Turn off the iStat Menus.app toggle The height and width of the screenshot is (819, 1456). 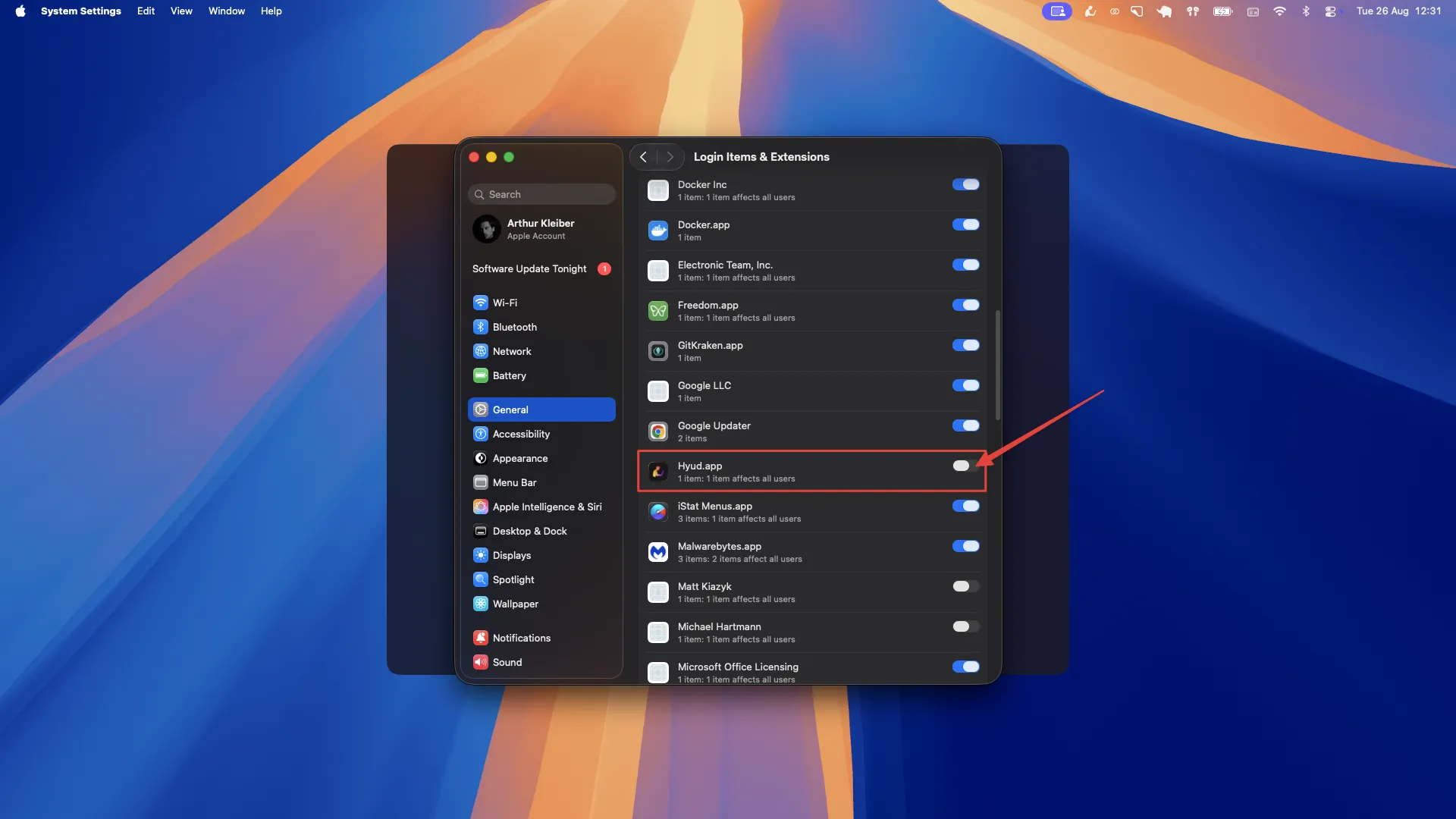965,506
